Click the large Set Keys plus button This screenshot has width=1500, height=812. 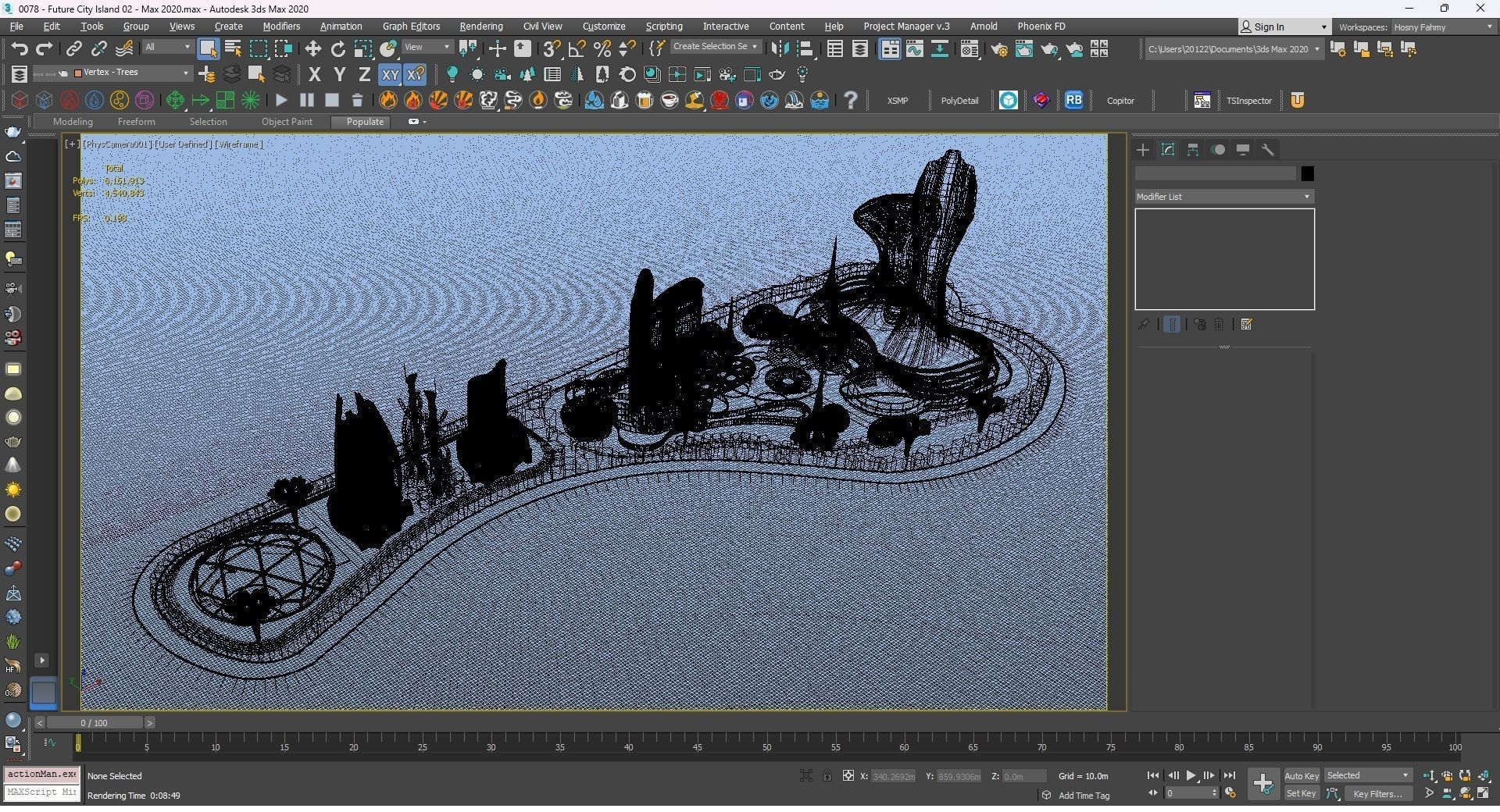pyautogui.click(x=1262, y=784)
